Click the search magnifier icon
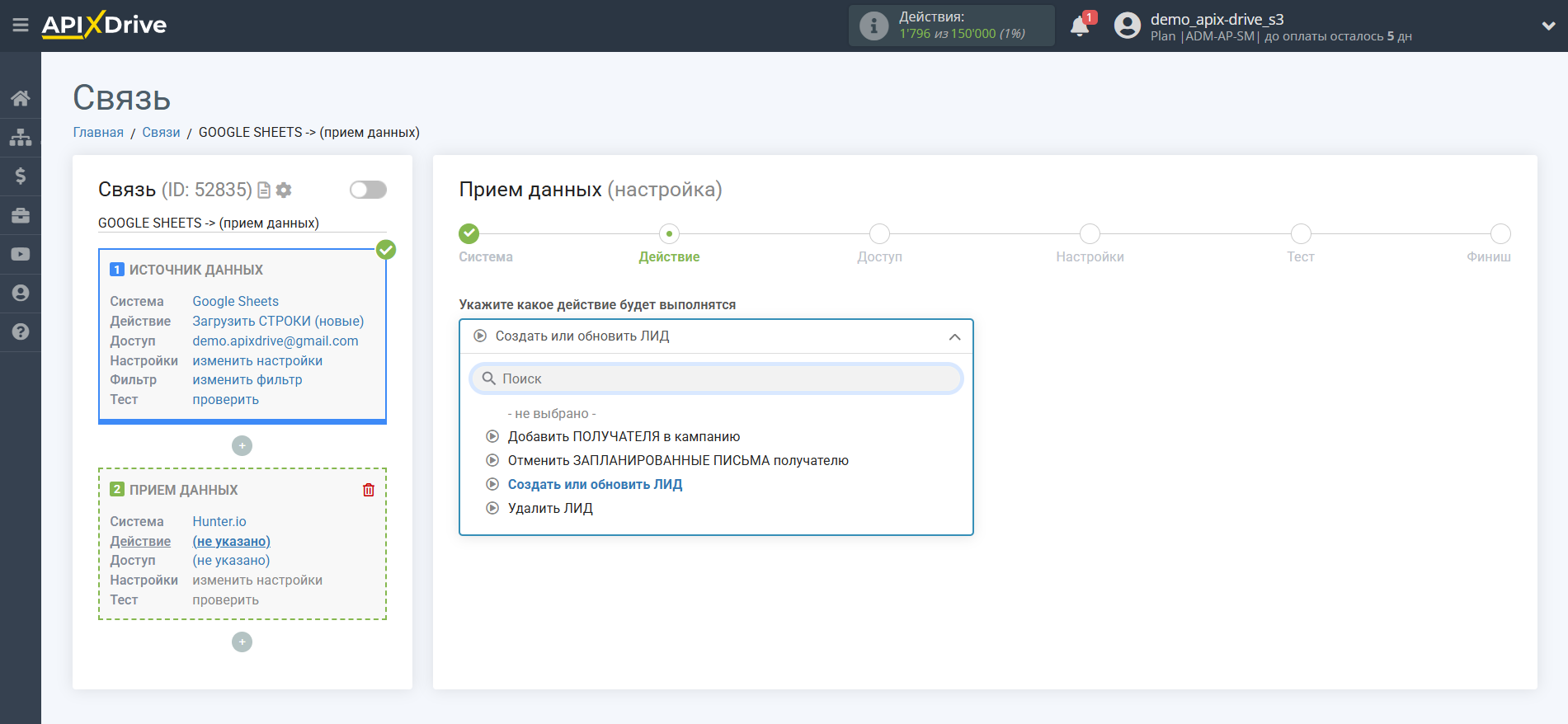1568x724 pixels. pyautogui.click(x=489, y=378)
